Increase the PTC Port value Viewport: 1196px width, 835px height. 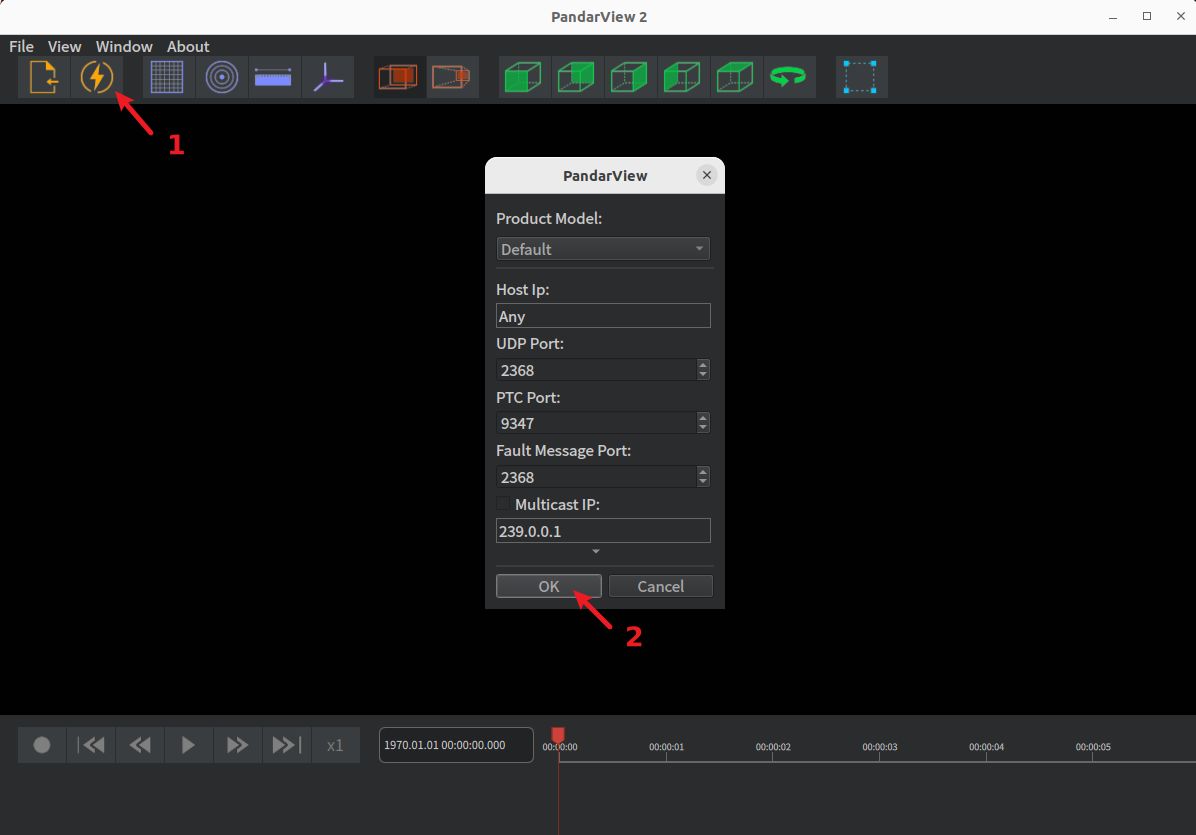(702, 418)
